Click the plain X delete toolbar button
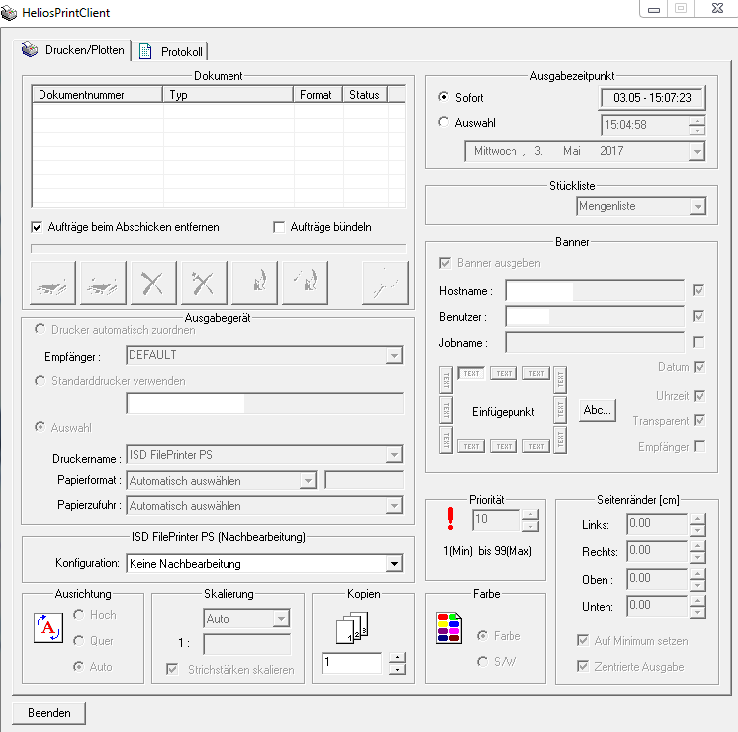 155,284
